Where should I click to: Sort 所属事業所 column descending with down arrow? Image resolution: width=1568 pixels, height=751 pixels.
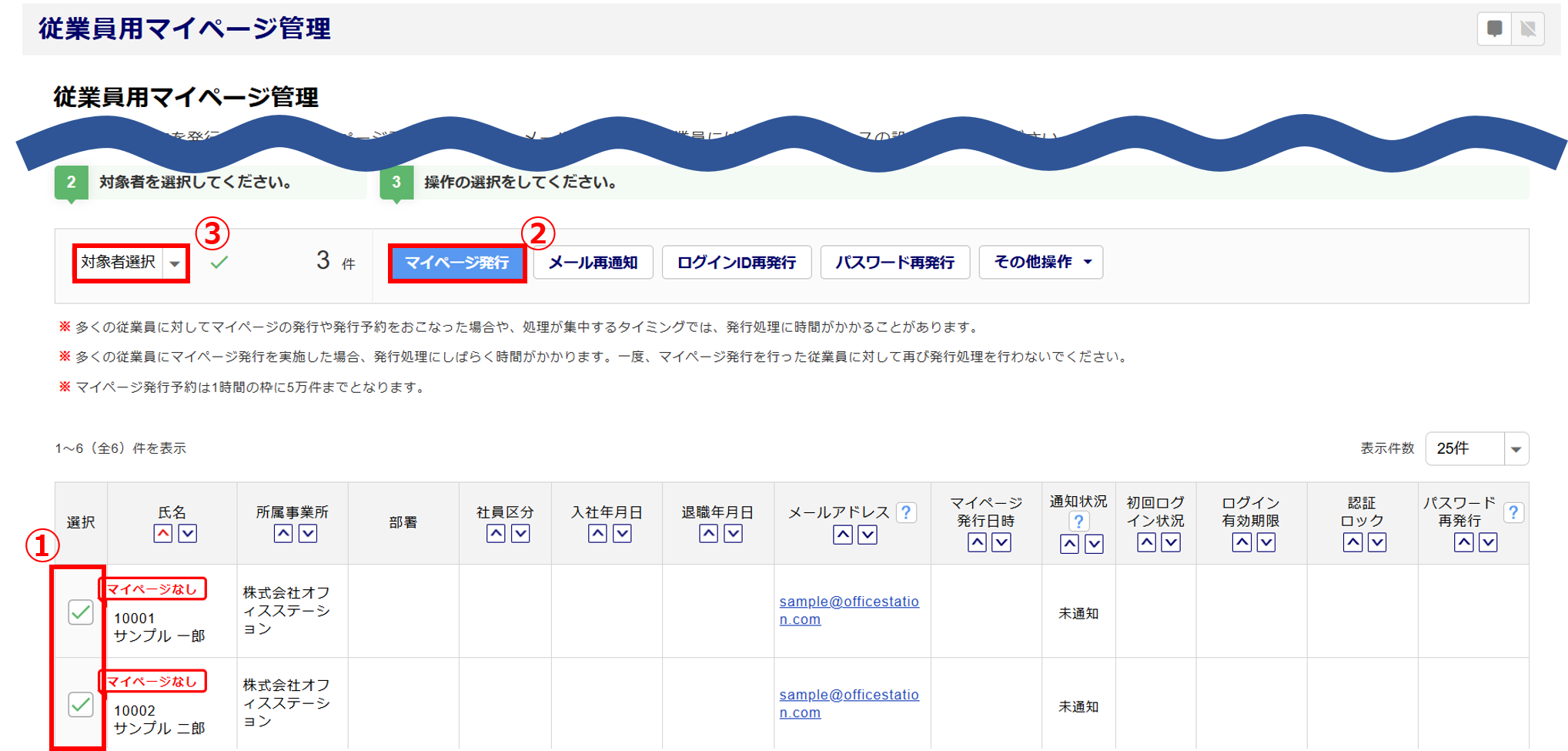coord(308,534)
